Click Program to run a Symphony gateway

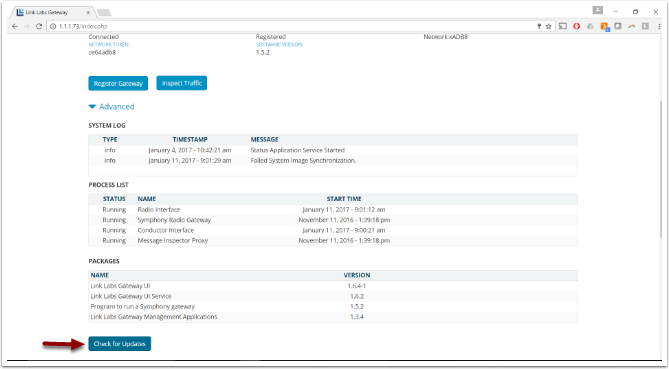tap(143, 306)
